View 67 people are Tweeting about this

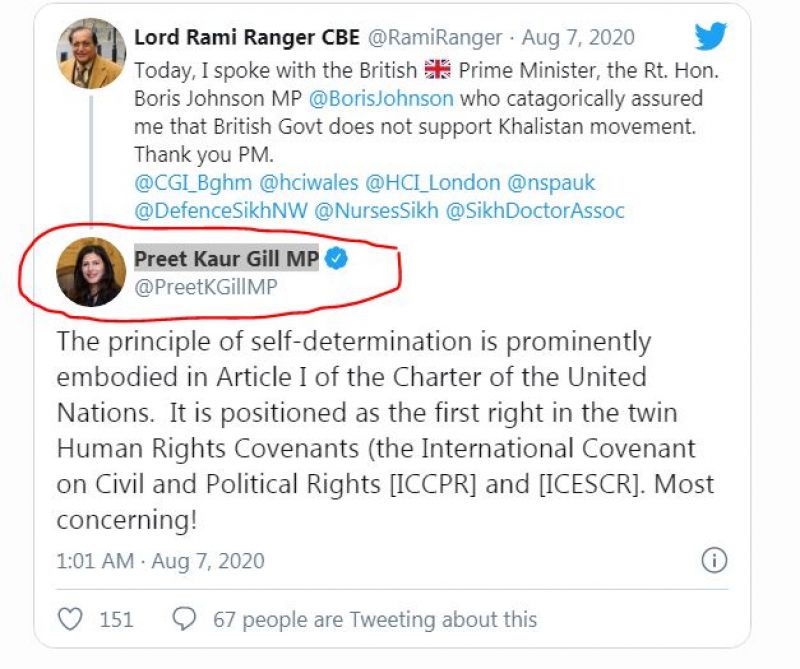[374, 620]
